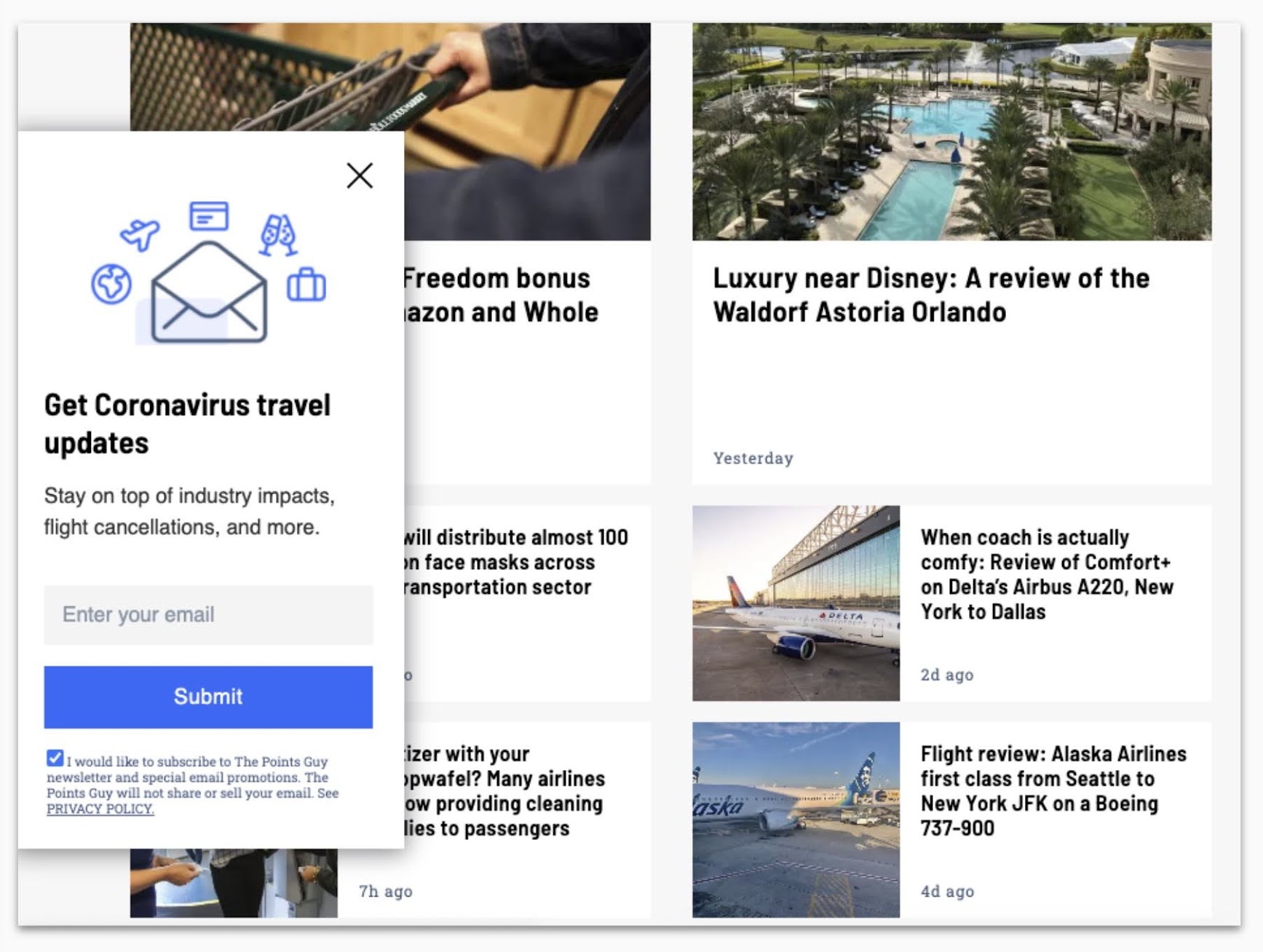Open the Waldorf Astoria Orlando review headline
The height and width of the screenshot is (952, 1263).
click(931, 295)
